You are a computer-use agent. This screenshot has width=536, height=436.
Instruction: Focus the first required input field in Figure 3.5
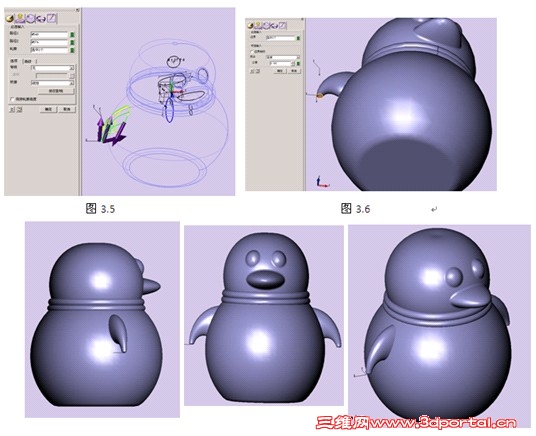[x=49, y=35]
